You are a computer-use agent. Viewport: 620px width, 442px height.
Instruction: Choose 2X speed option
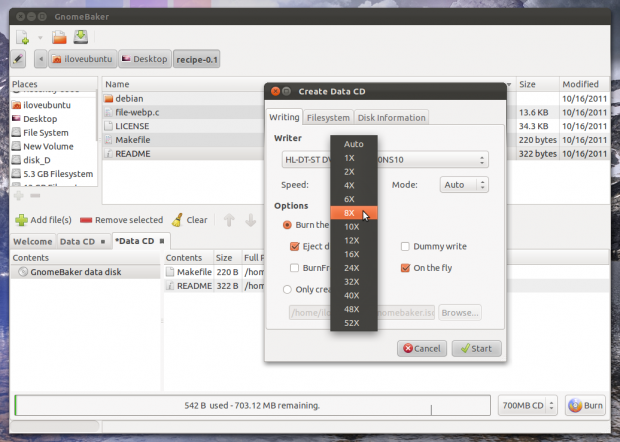[353, 172]
